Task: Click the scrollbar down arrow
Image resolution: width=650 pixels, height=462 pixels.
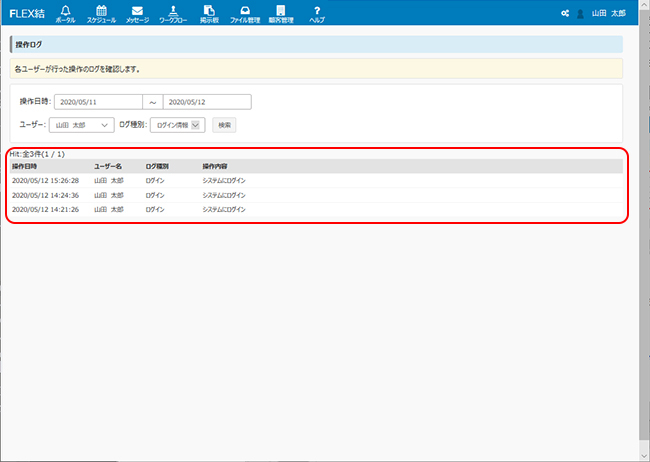Action: point(645,455)
